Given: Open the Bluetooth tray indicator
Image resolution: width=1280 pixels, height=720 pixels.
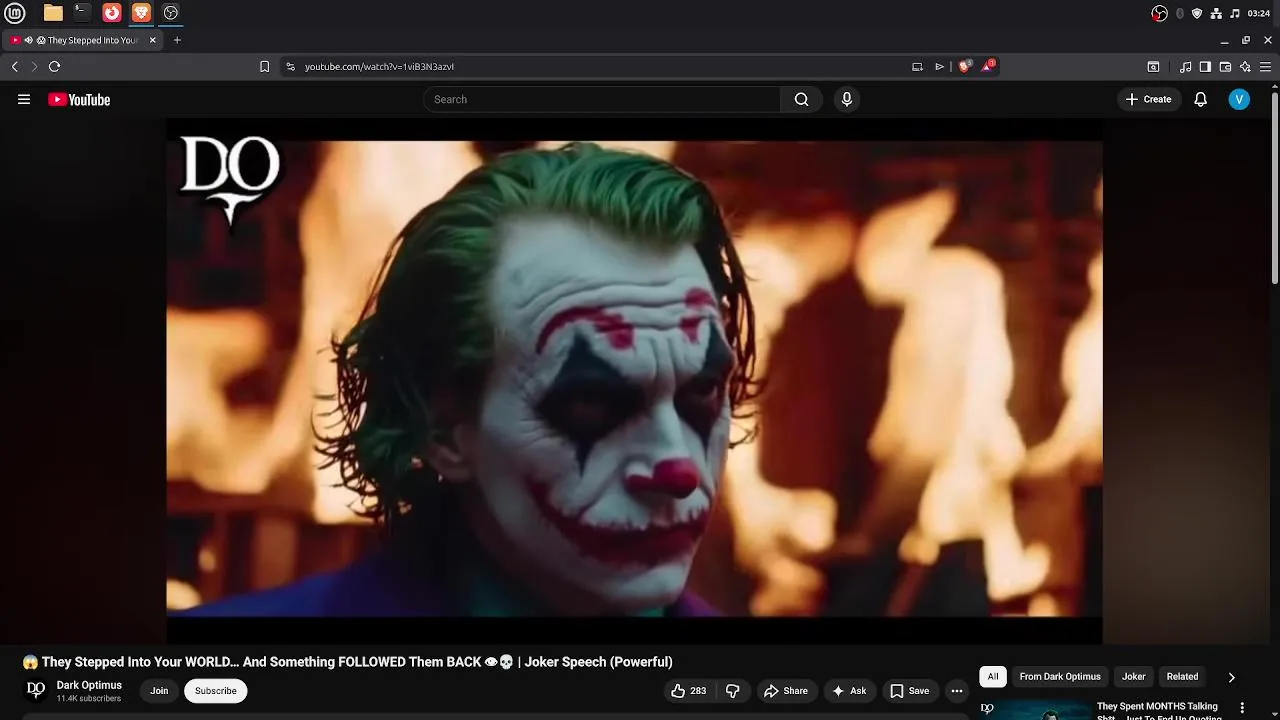Looking at the screenshot, I should click(x=1180, y=13).
